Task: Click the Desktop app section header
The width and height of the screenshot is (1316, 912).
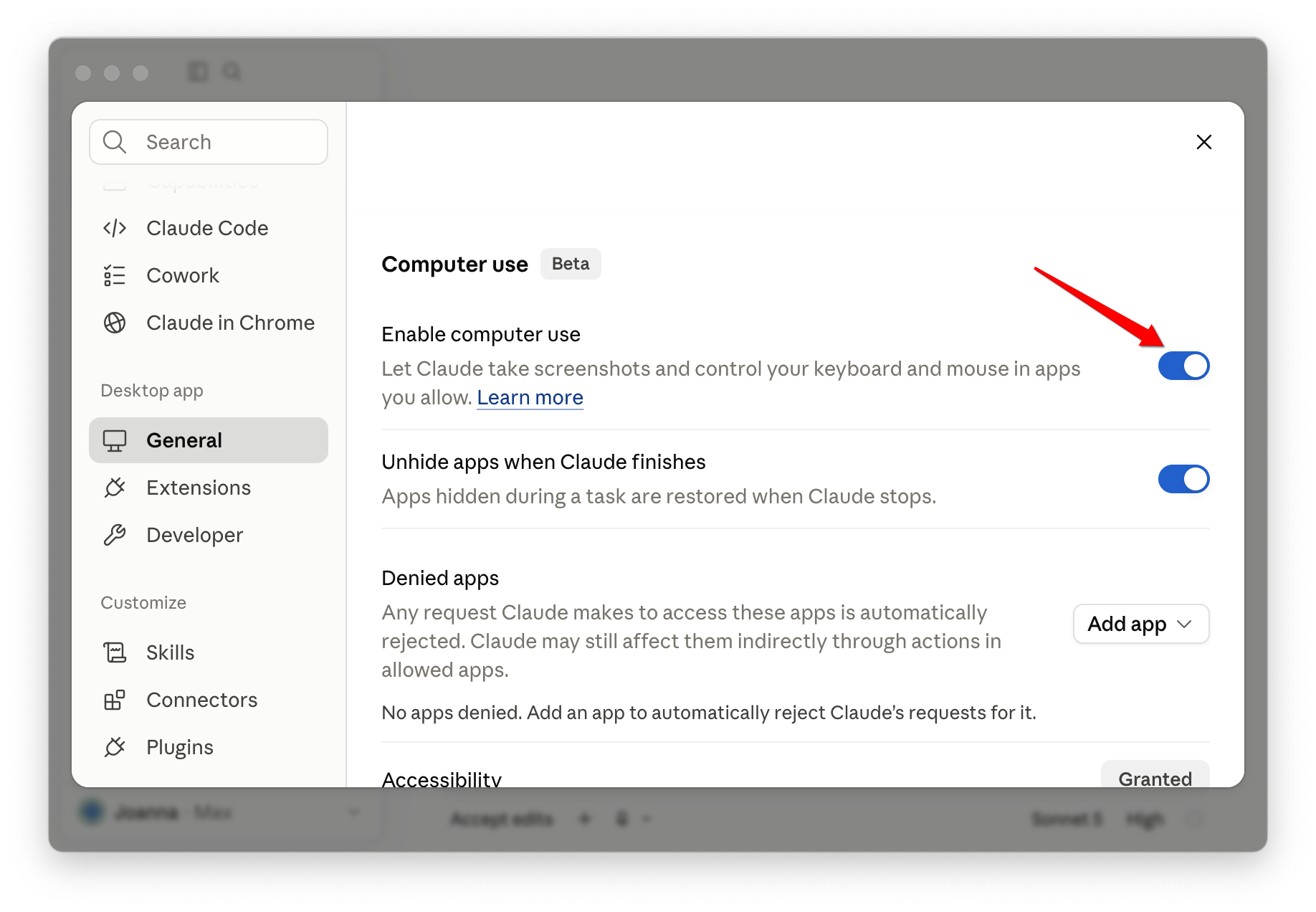Action: point(152,391)
